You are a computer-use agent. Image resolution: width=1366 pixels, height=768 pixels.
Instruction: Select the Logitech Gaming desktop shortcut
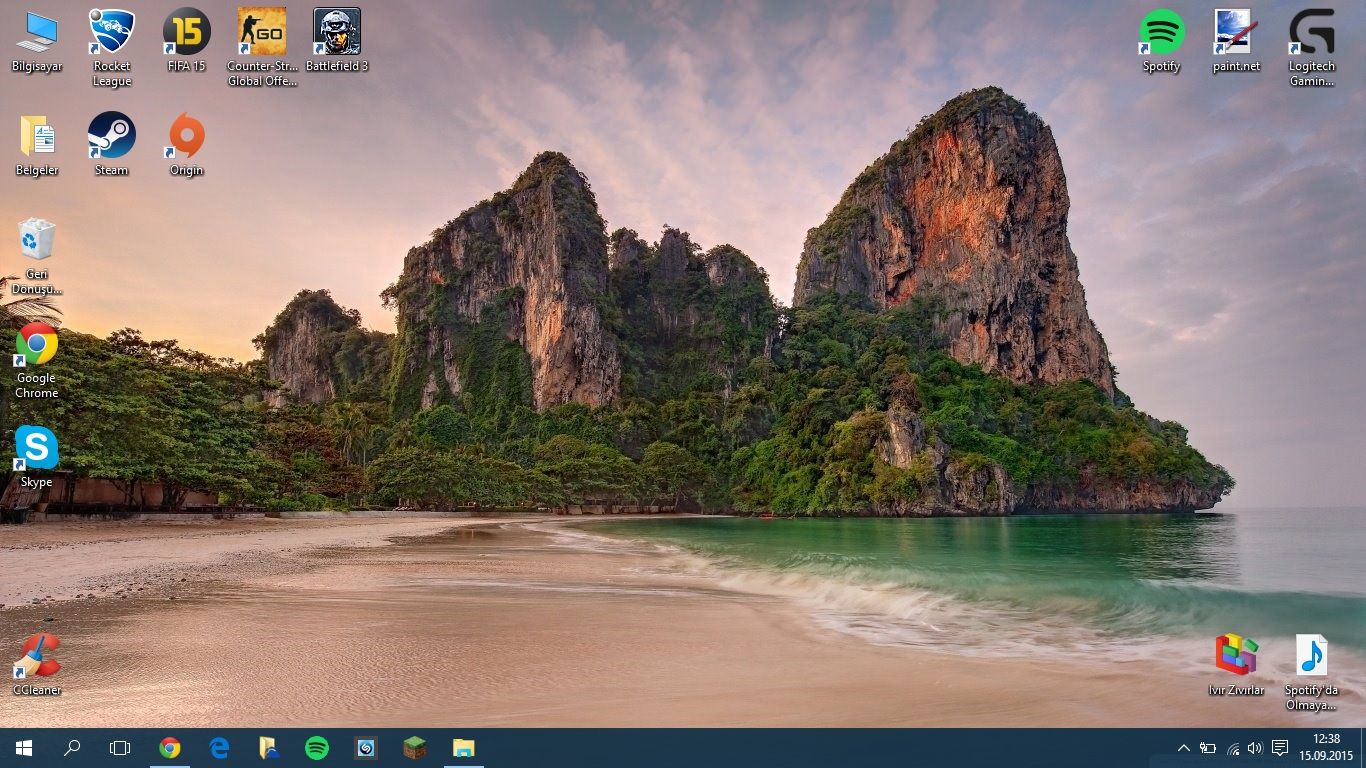(x=1312, y=48)
